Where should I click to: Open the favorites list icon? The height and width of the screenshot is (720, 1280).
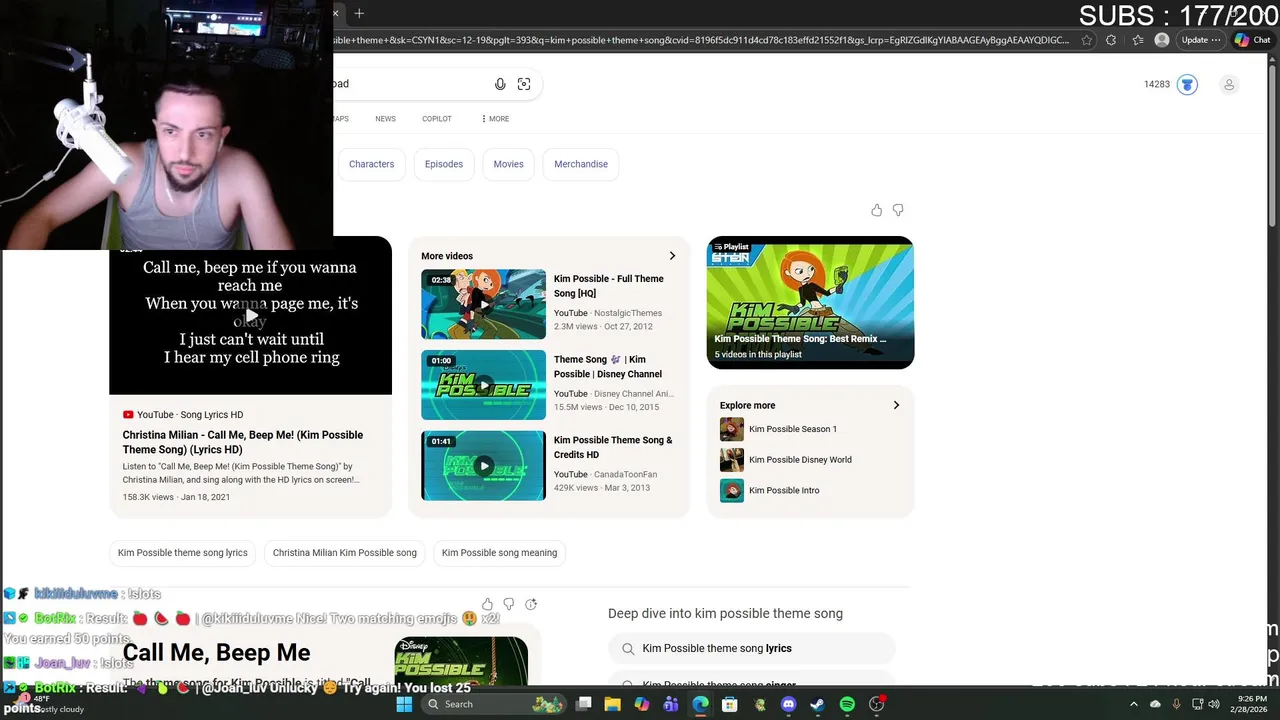pyautogui.click(x=1138, y=40)
